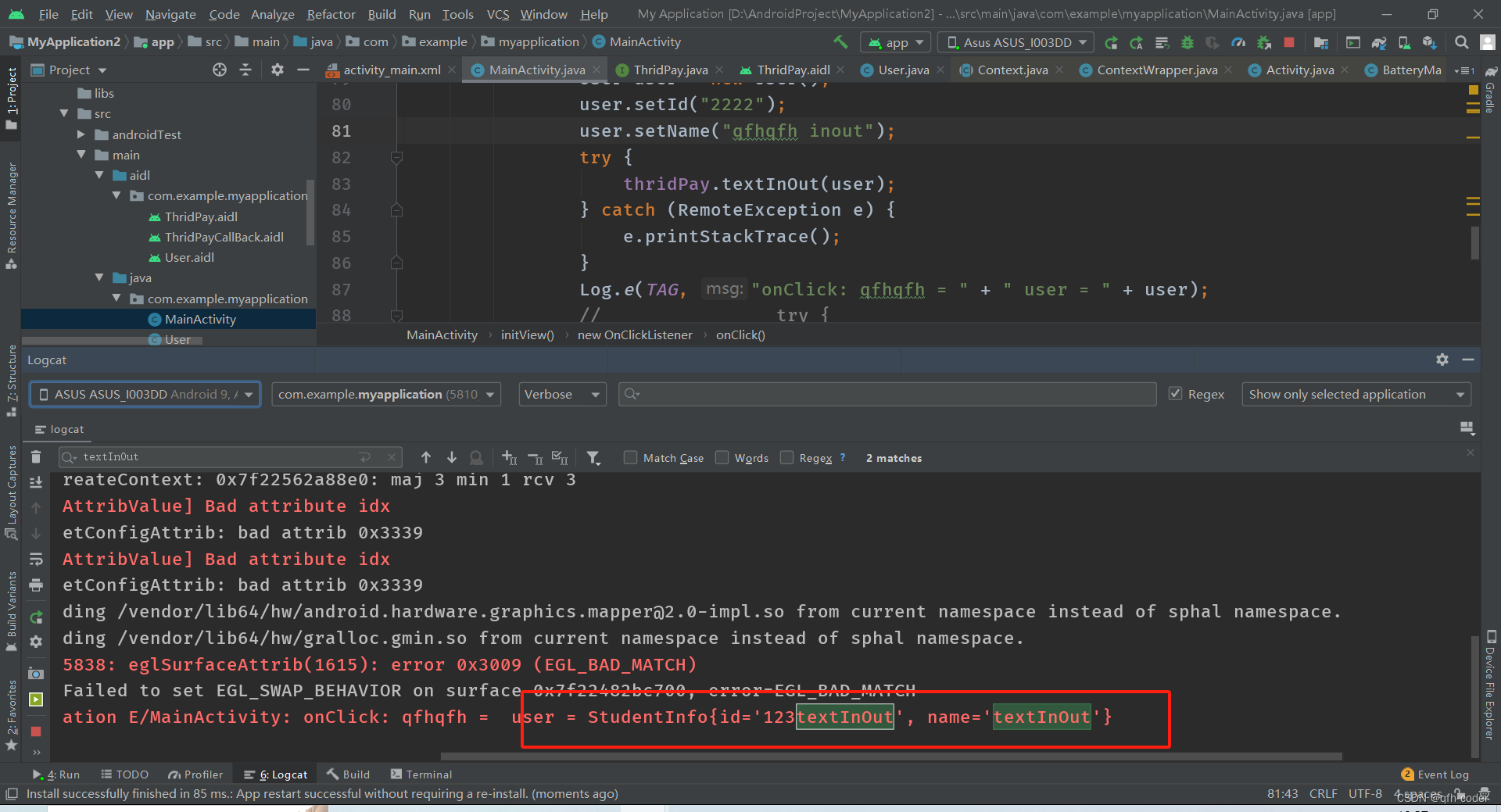Open the com.example.myapplication process dropdown
Viewport: 1501px width, 812px height.
coord(386,394)
